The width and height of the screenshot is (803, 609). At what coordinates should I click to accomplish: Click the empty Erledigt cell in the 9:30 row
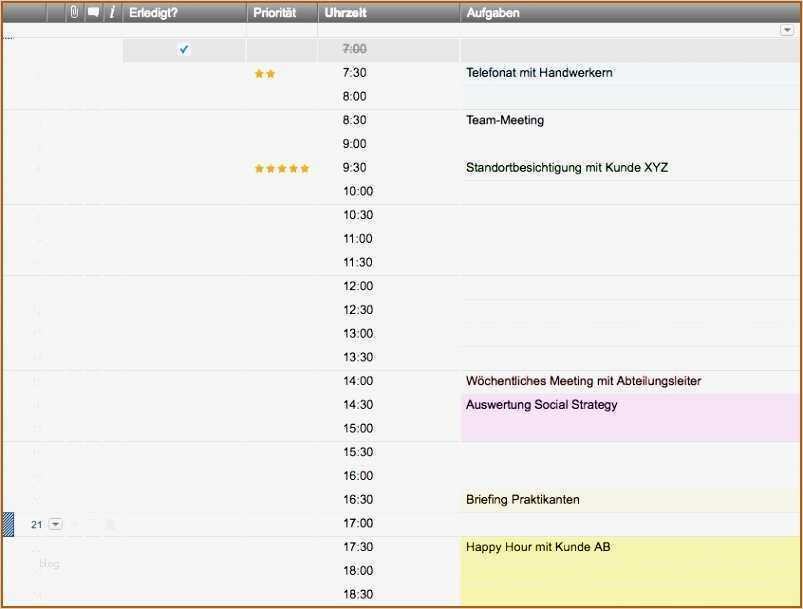184,167
